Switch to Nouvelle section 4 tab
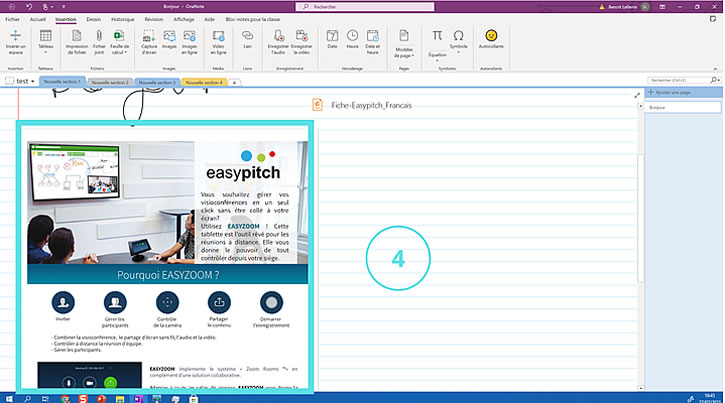The image size is (725, 403). [204, 82]
